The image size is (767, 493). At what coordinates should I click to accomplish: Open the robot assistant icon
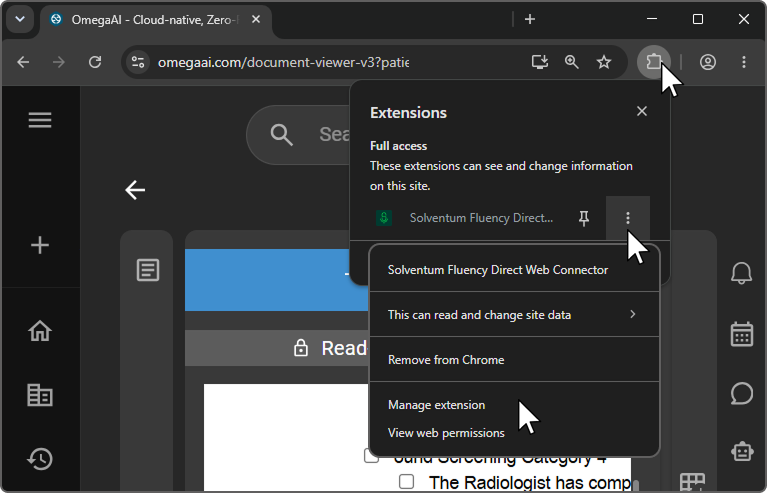point(743,451)
